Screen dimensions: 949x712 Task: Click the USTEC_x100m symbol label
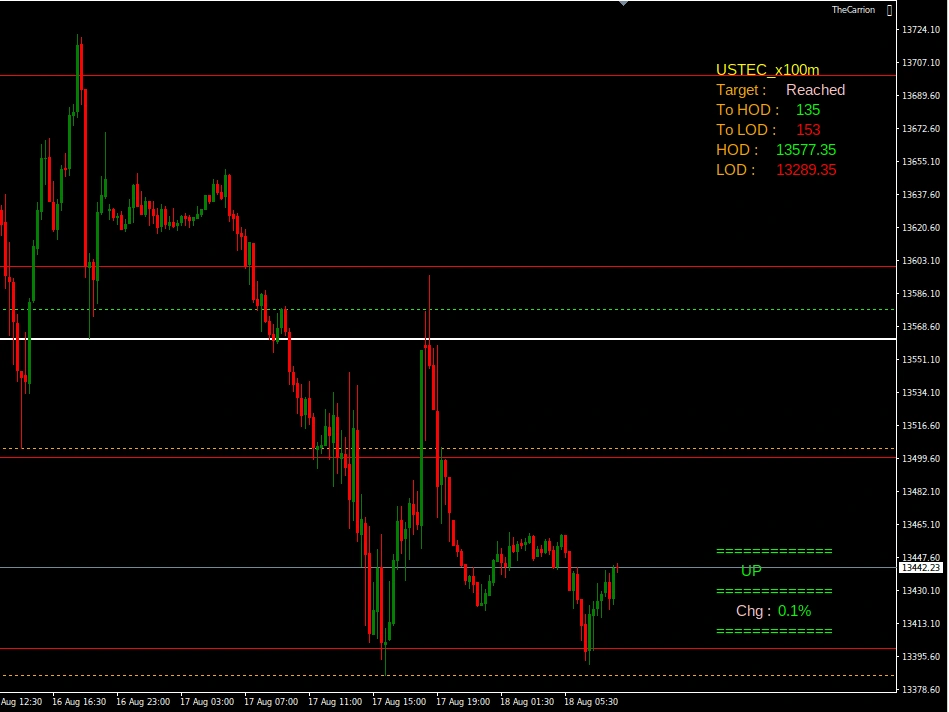767,70
